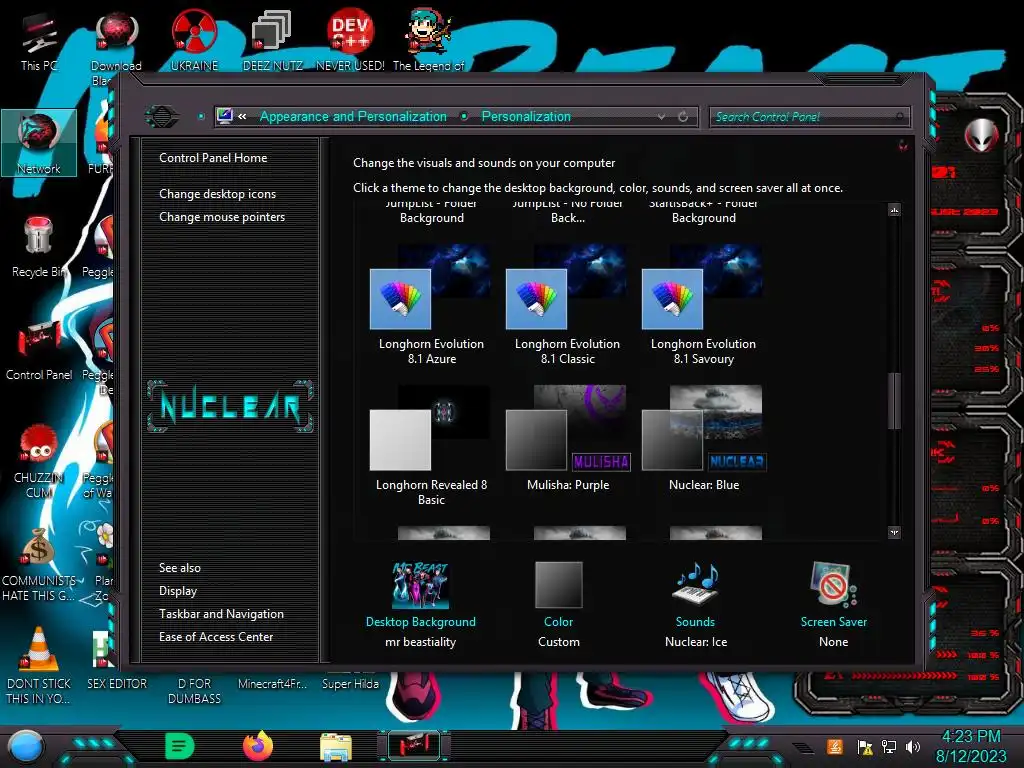This screenshot has width=1024, height=768.
Task: Open DONT STICK THIS IN YO... VLC cone icon
Action: tap(39, 666)
